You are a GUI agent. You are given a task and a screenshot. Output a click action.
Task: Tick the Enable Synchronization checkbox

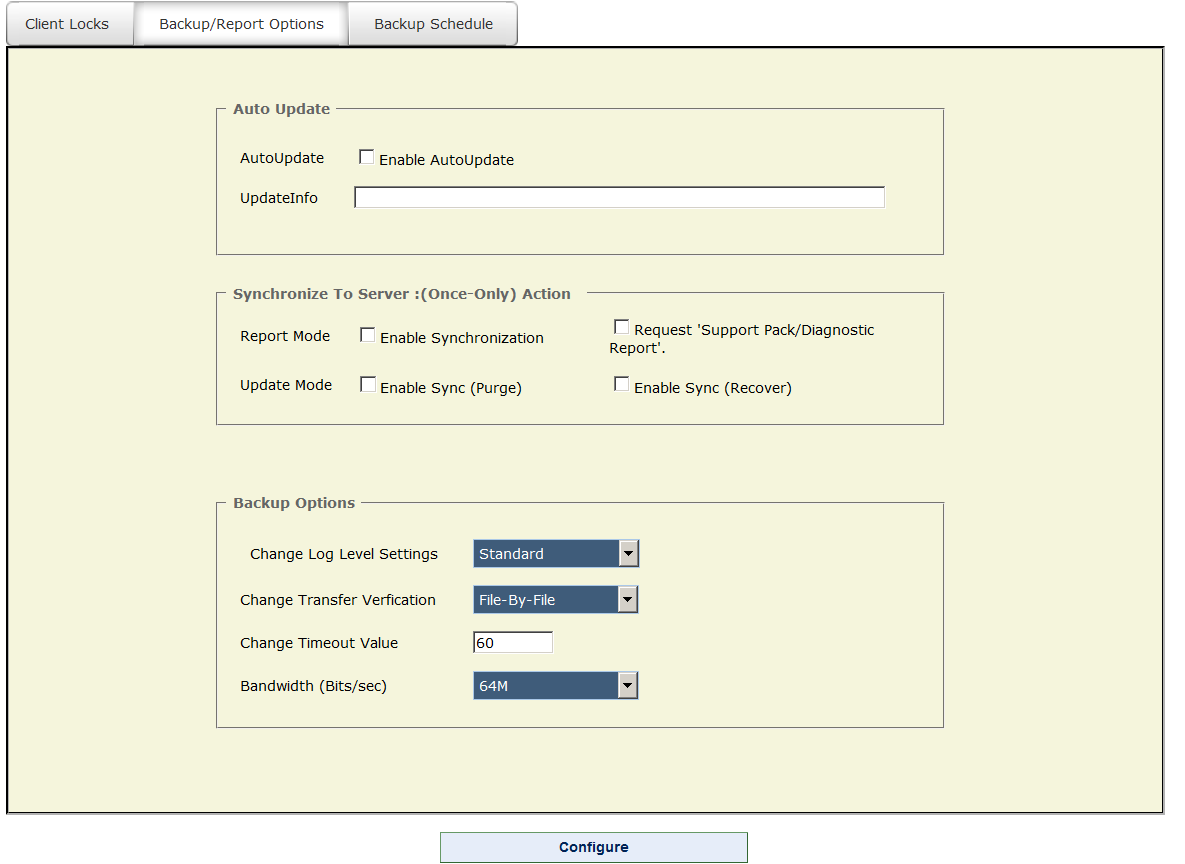pyautogui.click(x=367, y=335)
